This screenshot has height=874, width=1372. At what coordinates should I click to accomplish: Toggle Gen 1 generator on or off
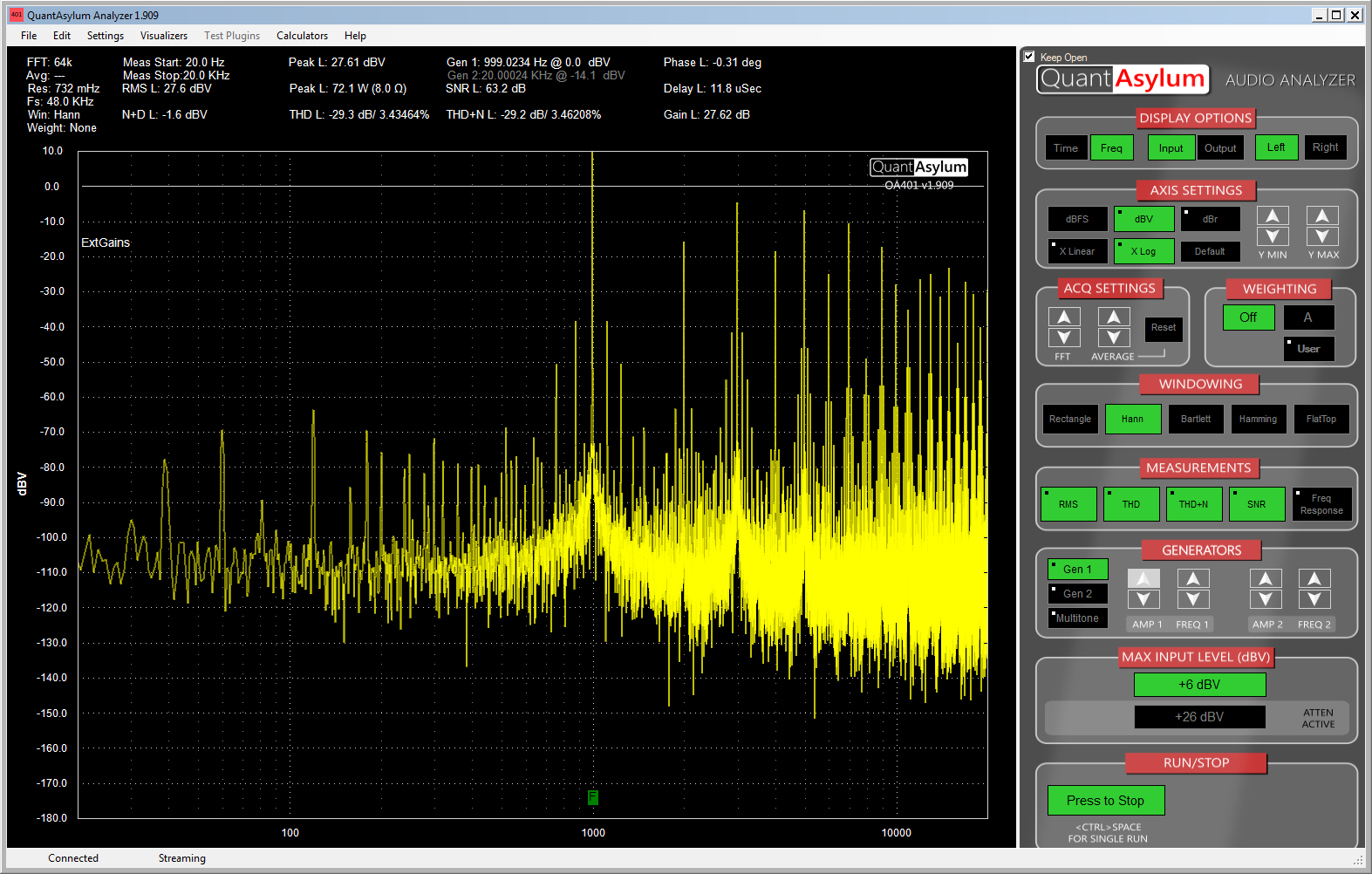coord(1078,569)
